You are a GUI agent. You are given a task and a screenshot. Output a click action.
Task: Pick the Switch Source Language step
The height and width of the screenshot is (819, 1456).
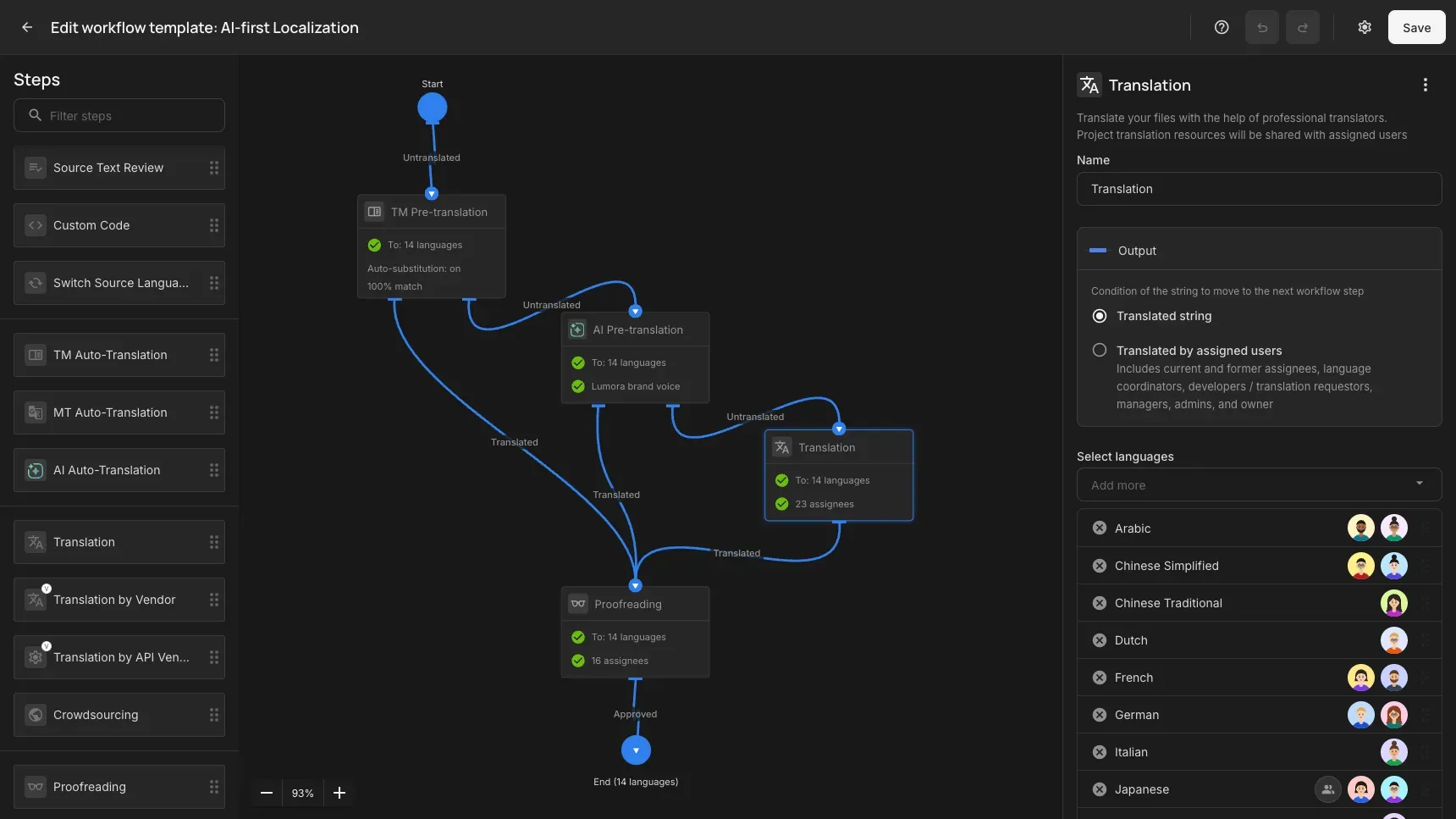pyautogui.click(x=119, y=283)
